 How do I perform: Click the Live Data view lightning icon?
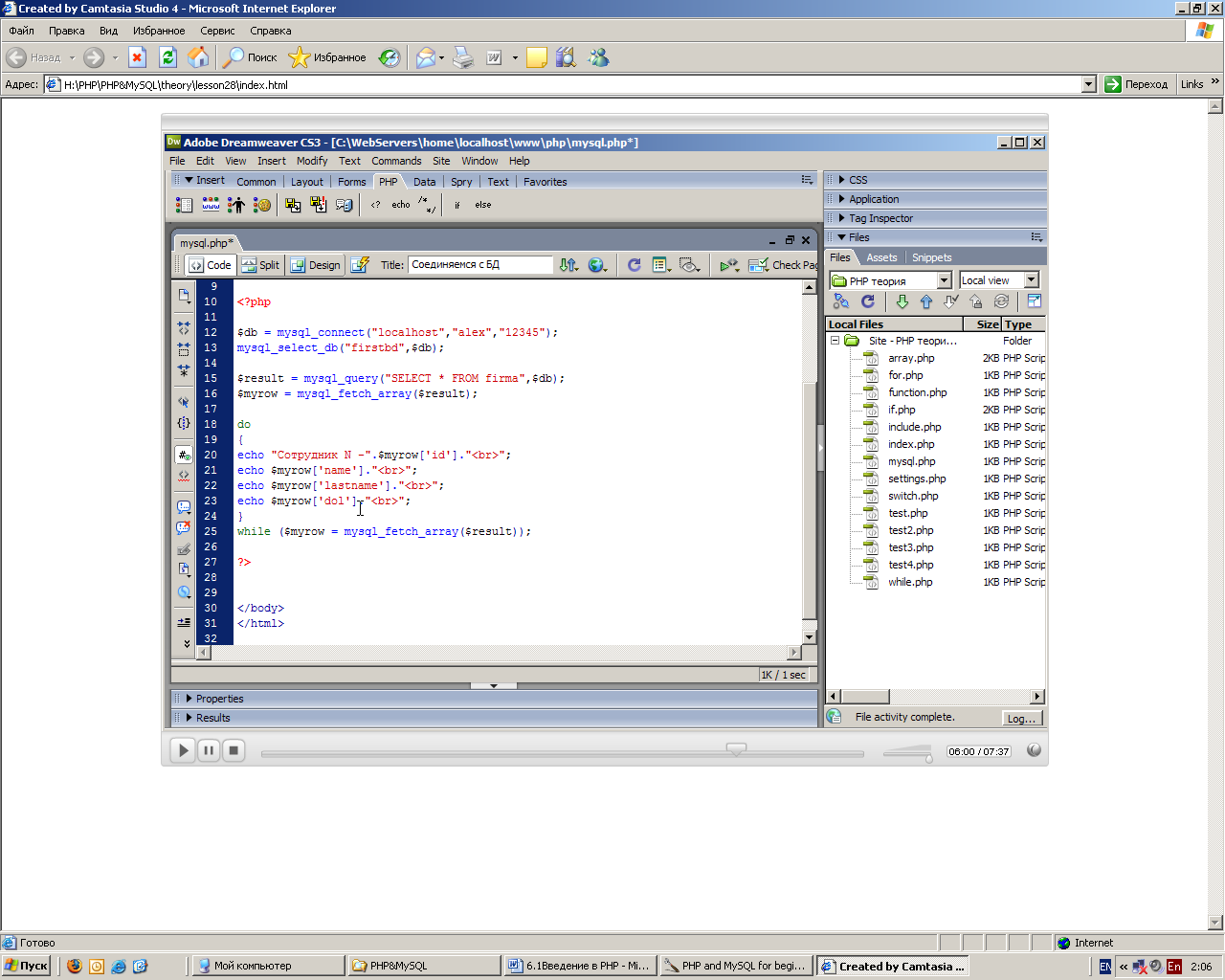(360, 265)
